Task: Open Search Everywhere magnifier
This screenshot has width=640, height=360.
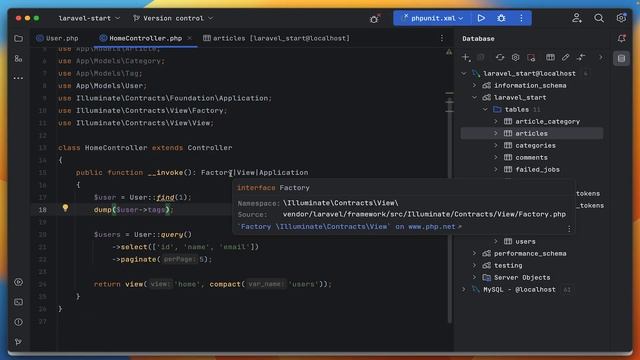Action: tap(599, 18)
